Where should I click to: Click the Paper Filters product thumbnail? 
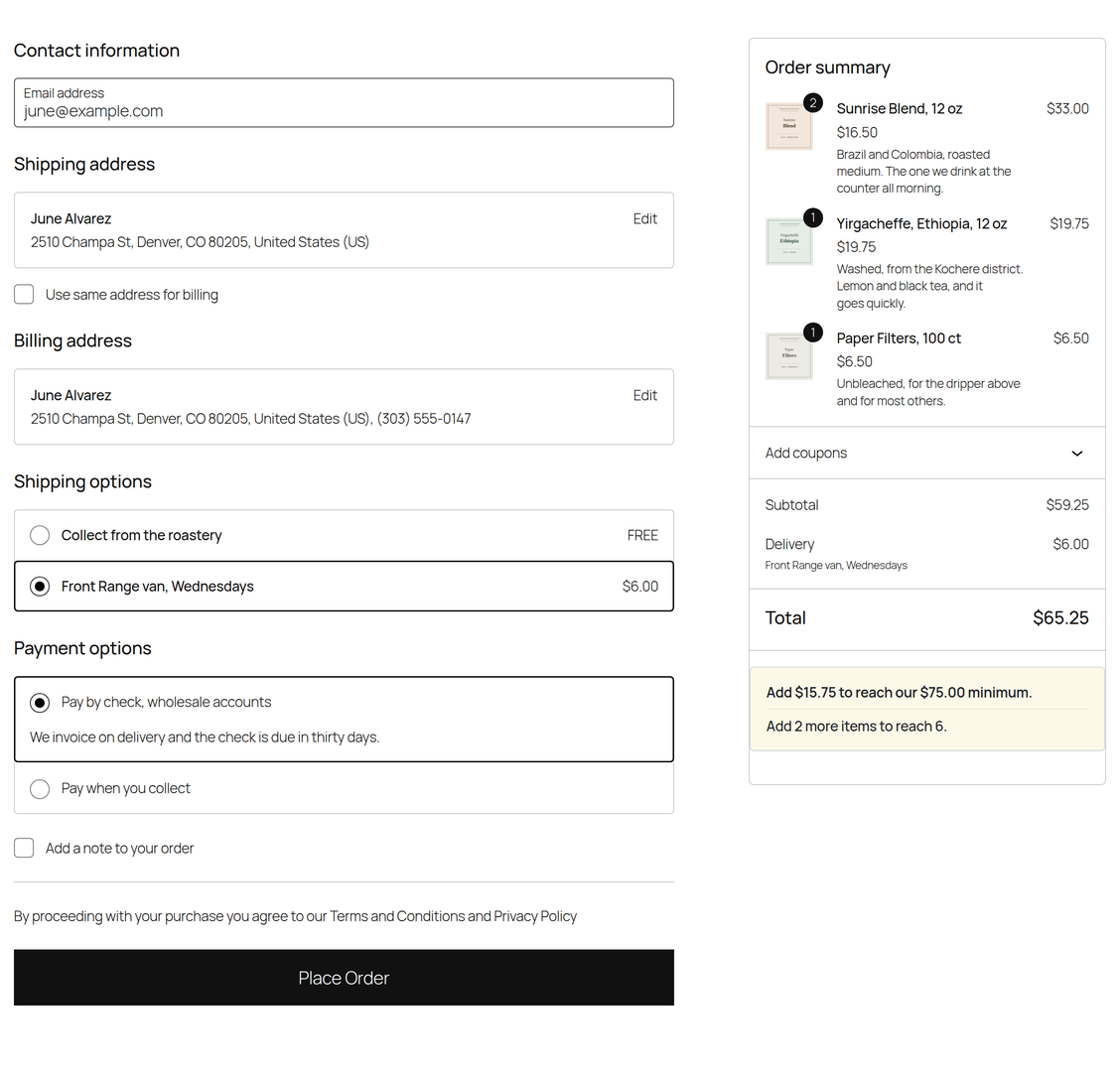[788, 355]
